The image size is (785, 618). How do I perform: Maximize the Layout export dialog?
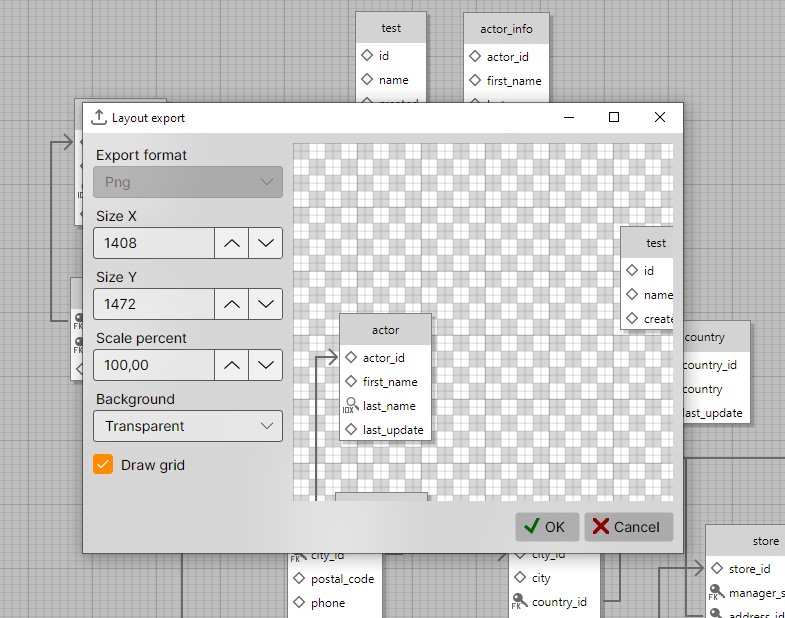coord(614,117)
